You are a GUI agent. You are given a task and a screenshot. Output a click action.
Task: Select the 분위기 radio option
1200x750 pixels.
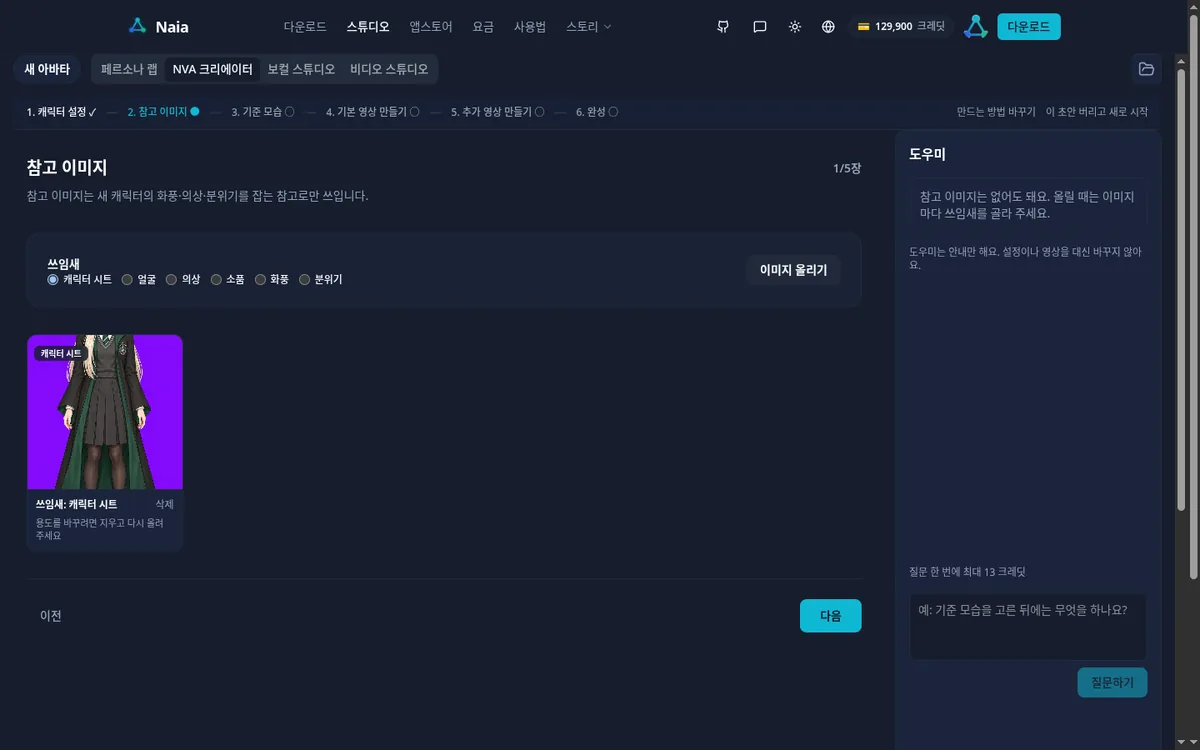305,280
